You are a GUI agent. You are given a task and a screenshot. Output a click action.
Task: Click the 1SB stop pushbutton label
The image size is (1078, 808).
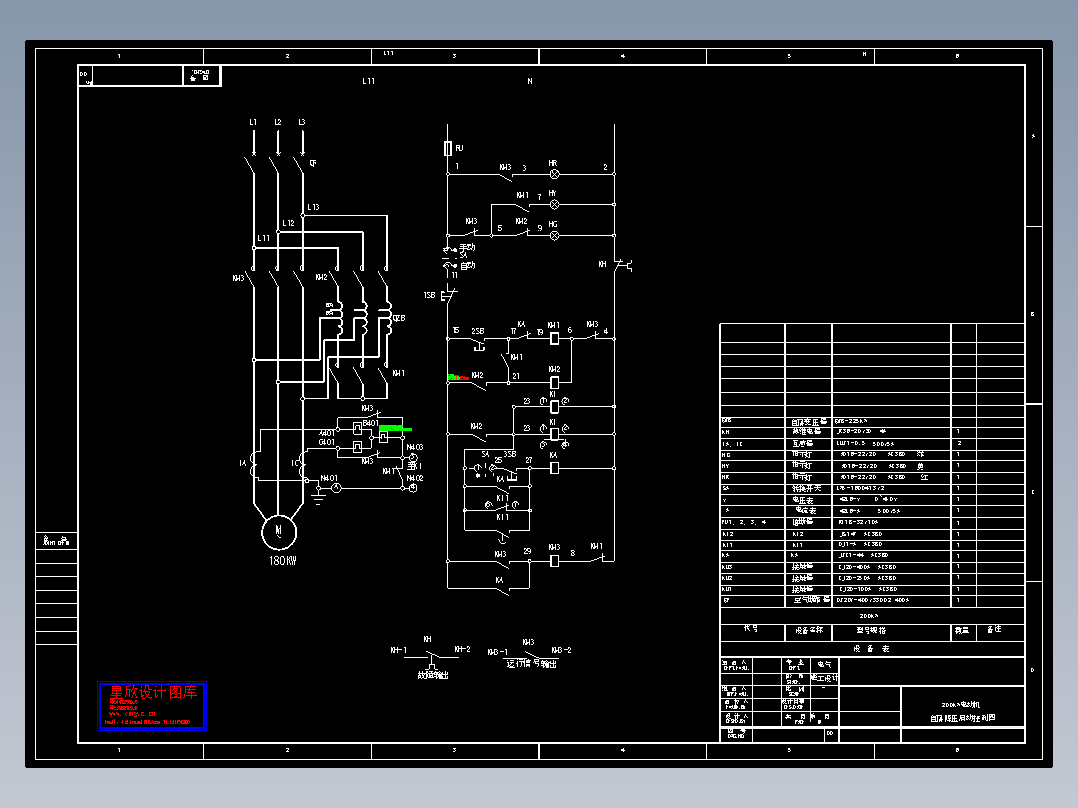(429, 295)
